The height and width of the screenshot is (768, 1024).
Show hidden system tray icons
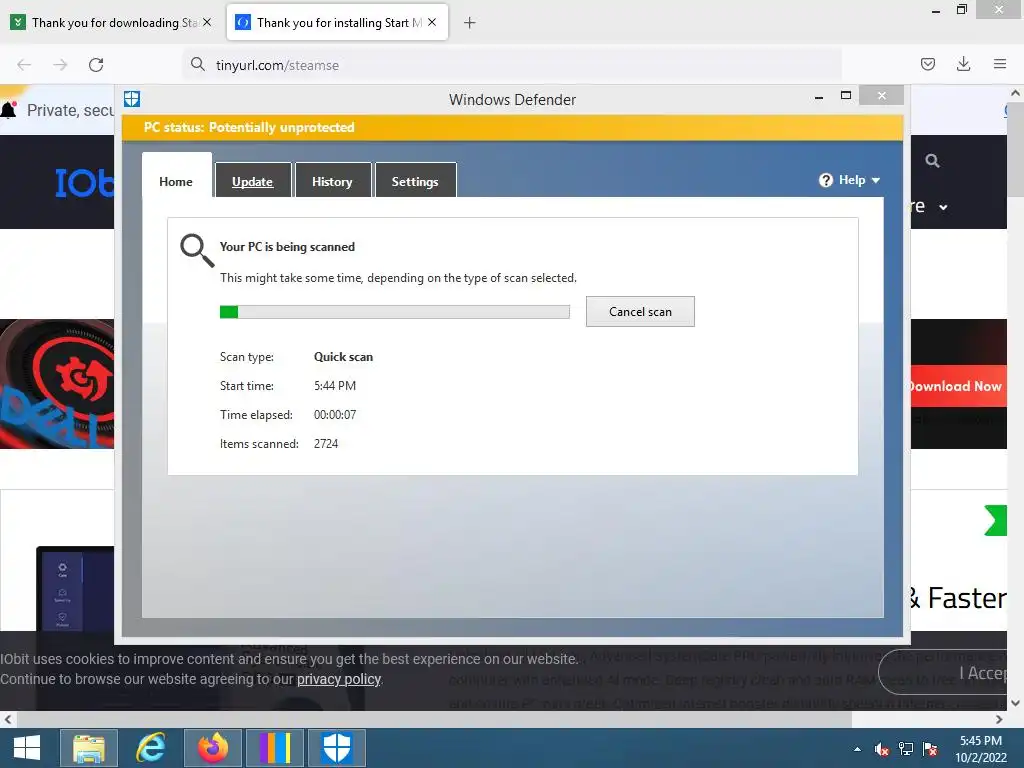(x=857, y=749)
